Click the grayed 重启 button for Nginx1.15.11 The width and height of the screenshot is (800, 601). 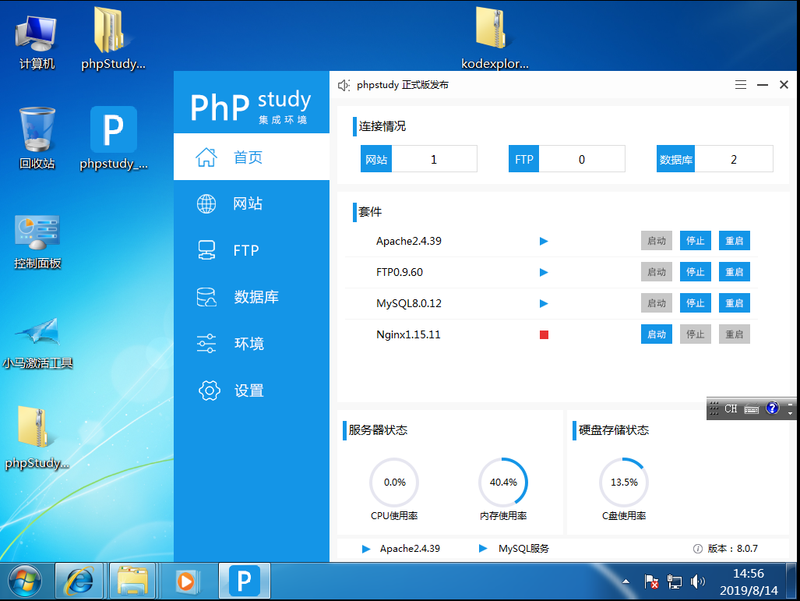point(734,334)
